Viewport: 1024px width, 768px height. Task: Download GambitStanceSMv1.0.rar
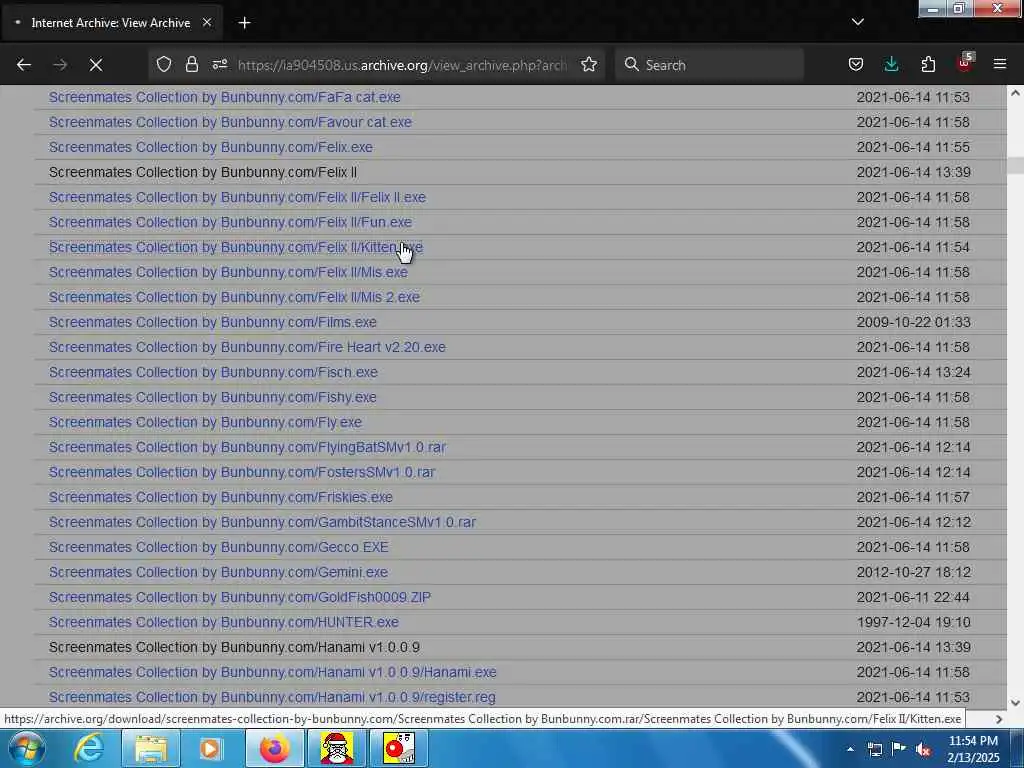pos(263,522)
